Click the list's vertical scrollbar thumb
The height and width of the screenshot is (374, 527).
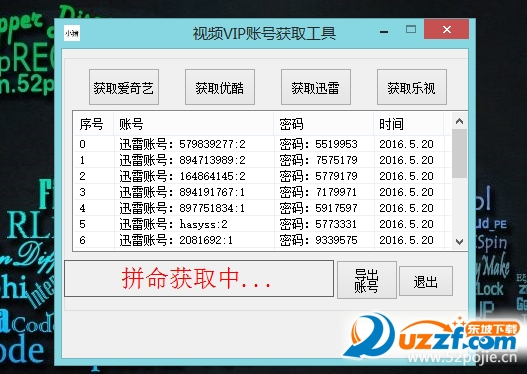(459, 154)
